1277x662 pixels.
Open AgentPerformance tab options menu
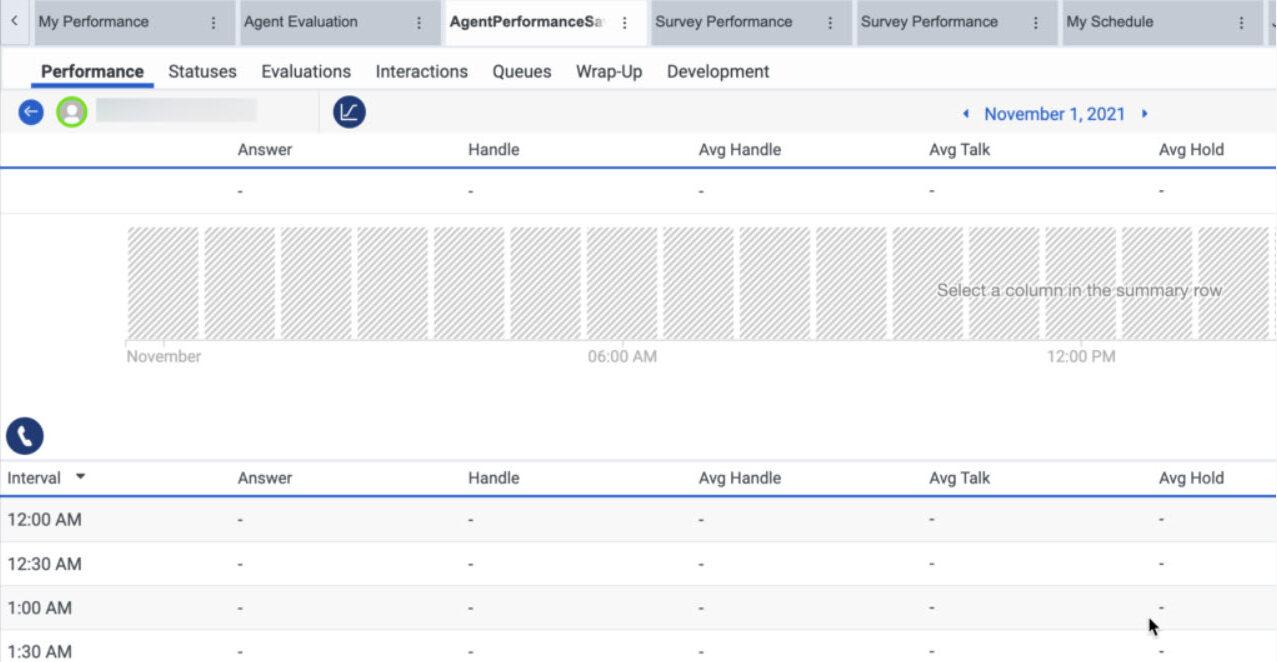click(625, 22)
